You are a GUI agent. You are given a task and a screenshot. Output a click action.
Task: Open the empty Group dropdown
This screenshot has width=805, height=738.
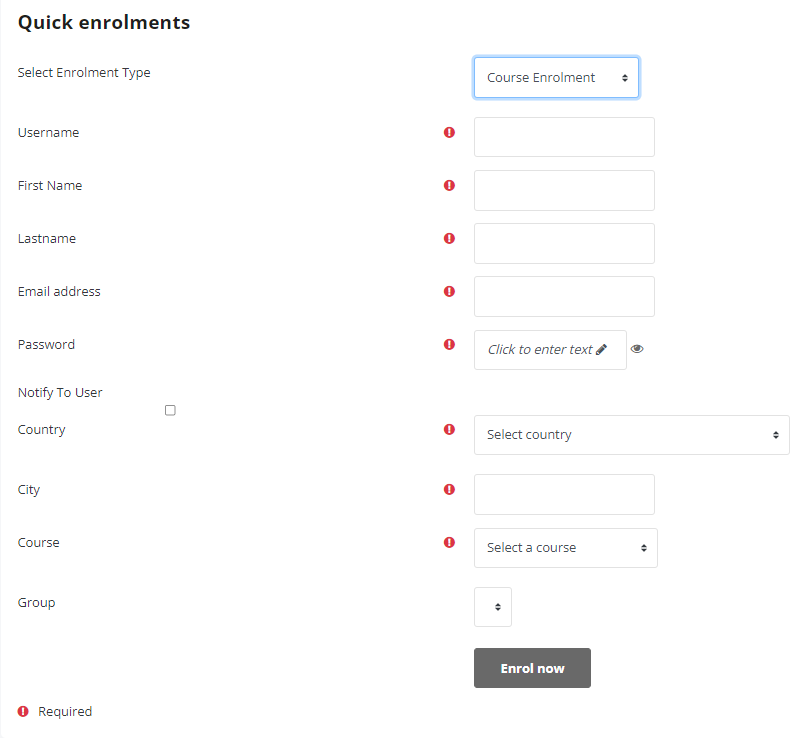pyautogui.click(x=493, y=607)
